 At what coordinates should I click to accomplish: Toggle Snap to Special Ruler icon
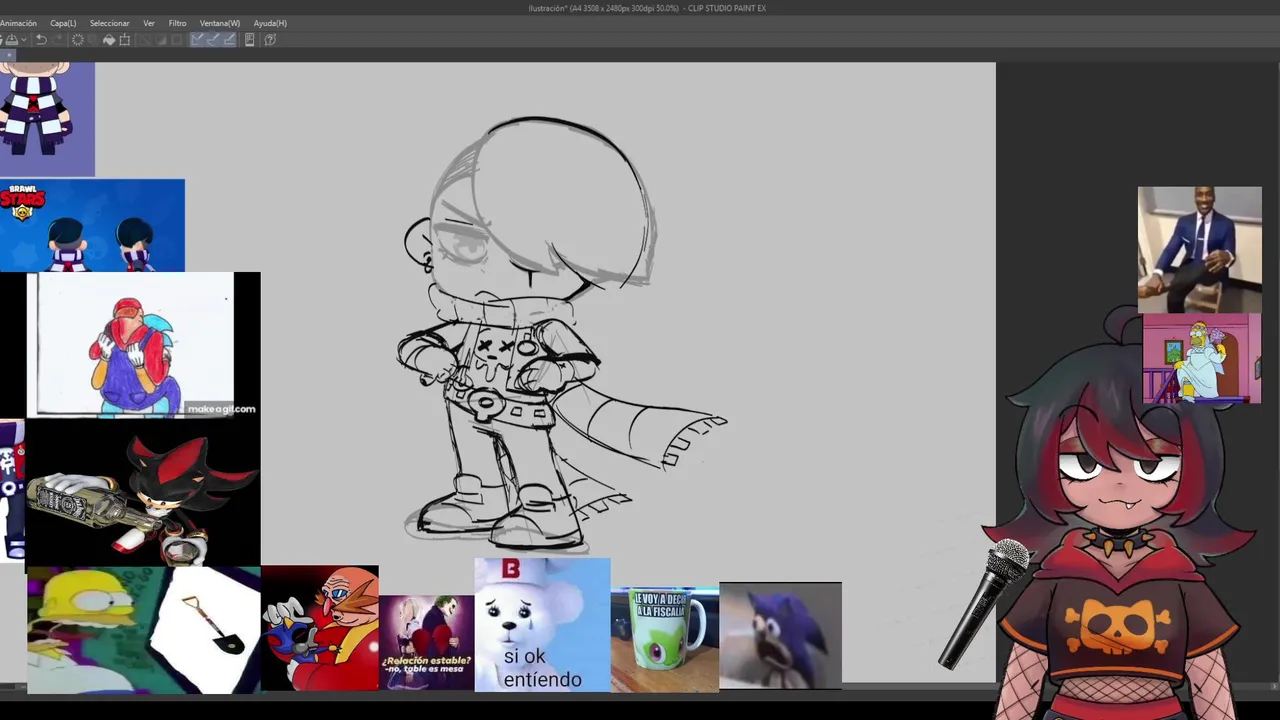click(x=213, y=40)
